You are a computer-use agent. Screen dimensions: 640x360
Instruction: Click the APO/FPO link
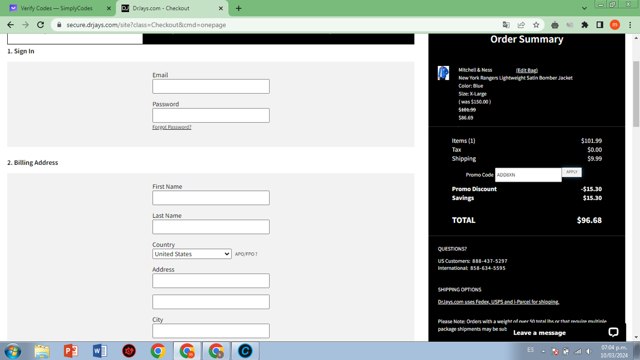point(246,254)
